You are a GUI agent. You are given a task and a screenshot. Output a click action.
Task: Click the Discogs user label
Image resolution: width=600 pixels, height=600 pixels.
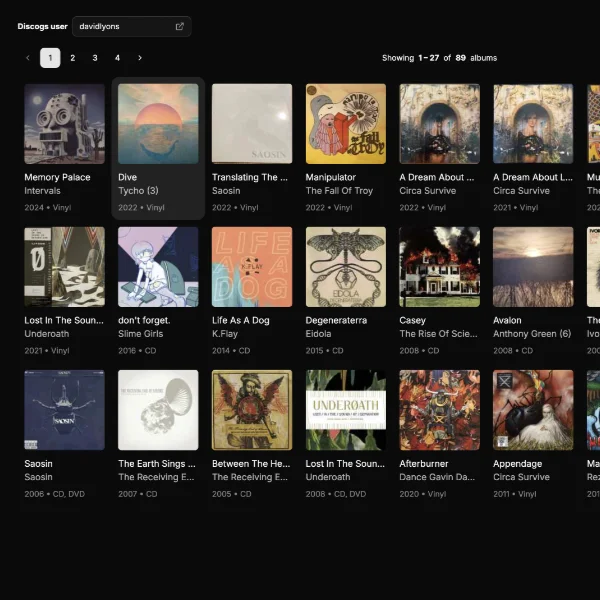click(x=42, y=26)
